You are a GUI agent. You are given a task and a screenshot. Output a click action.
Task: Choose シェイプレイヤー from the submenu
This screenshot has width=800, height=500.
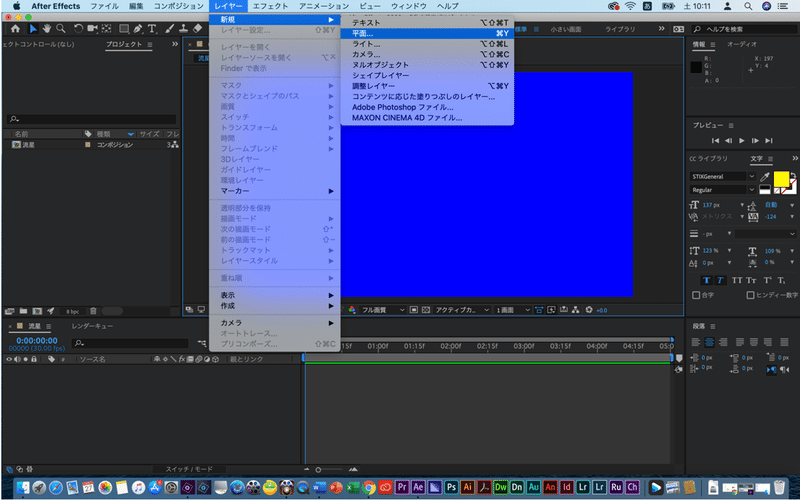point(427,76)
